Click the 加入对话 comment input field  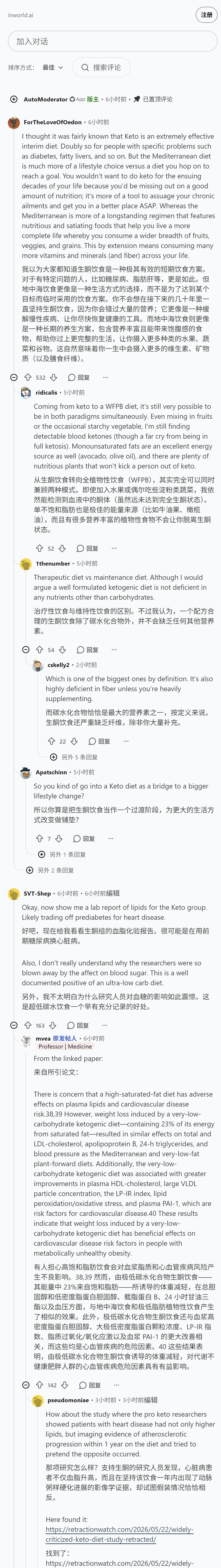coord(112,41)
